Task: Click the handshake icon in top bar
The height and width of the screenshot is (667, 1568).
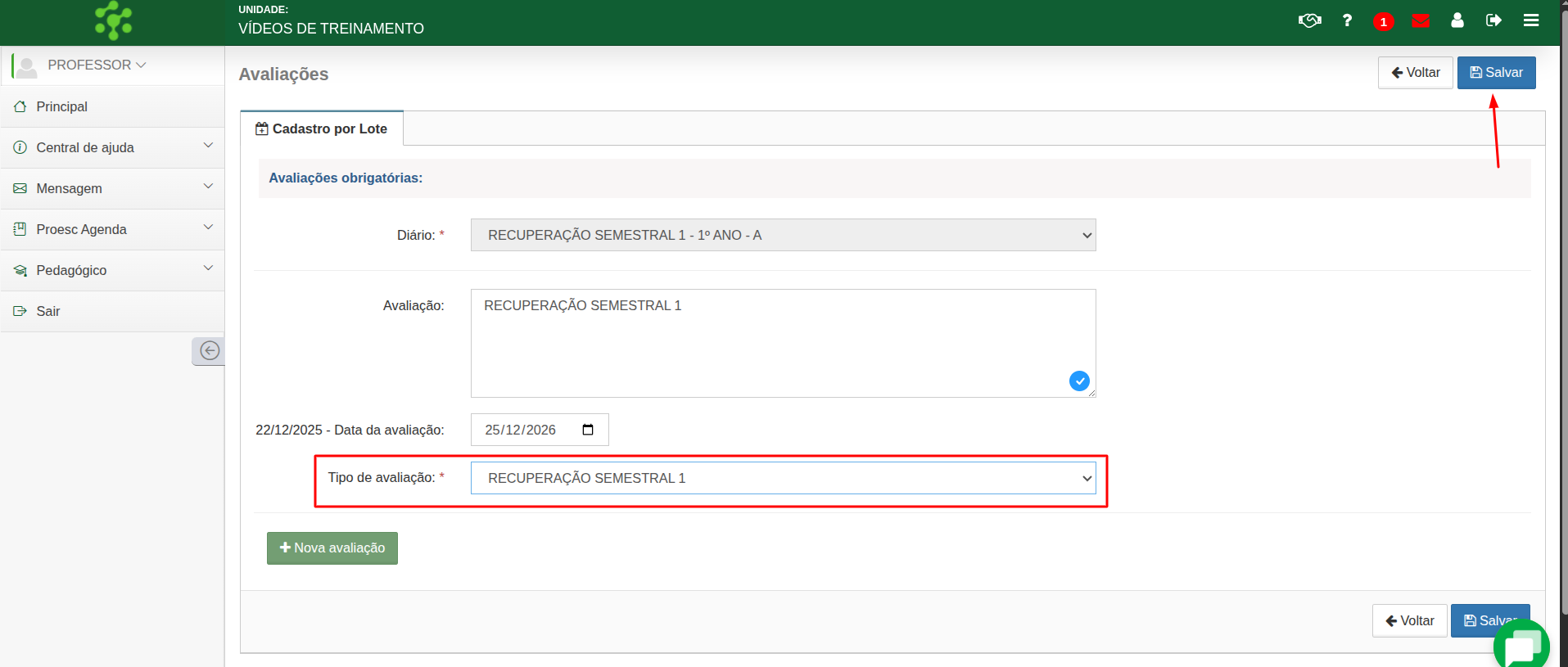Action: (1309, 20)
